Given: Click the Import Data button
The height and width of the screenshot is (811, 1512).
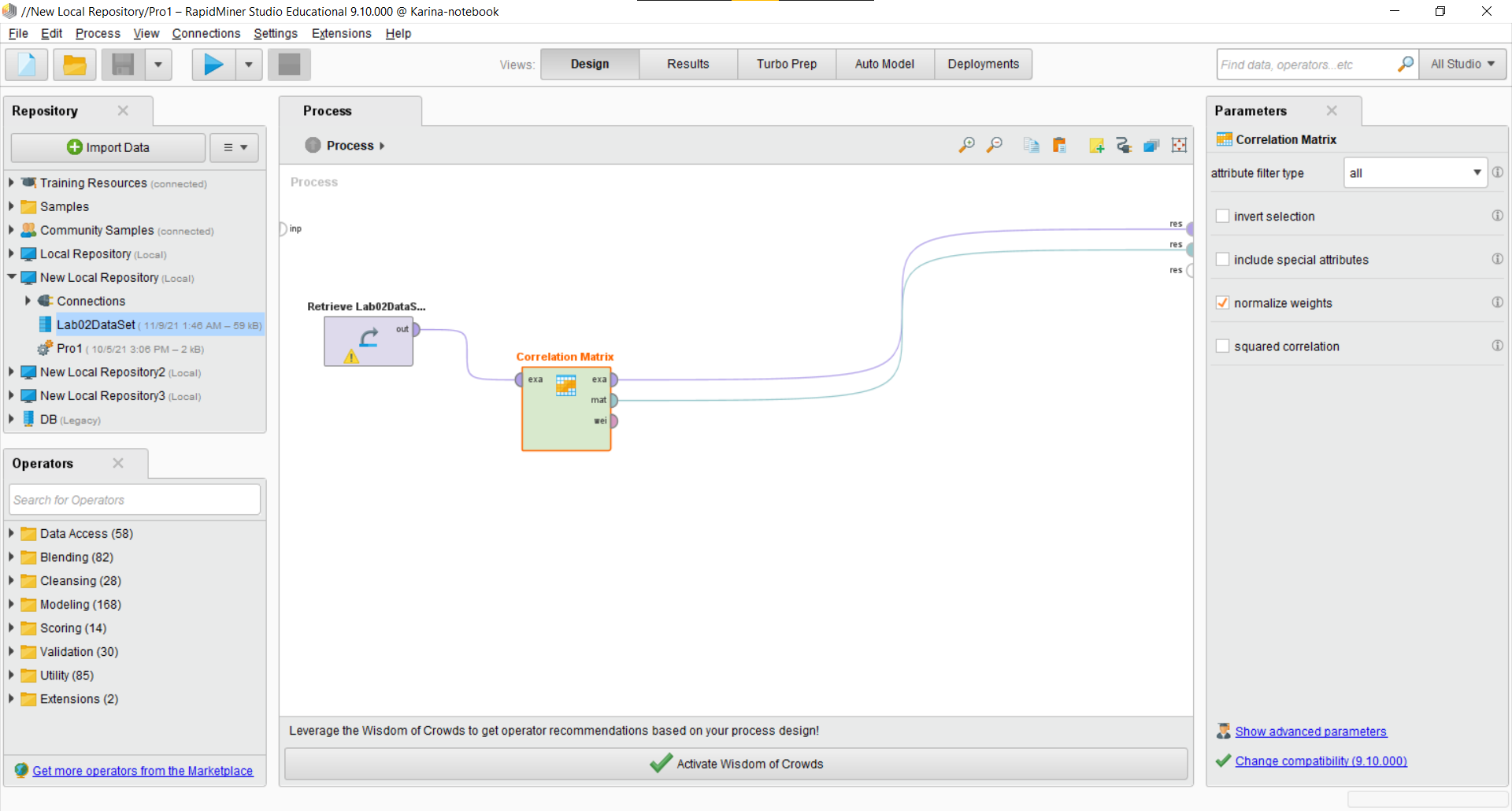Looking at the screenshot, I should click(108, 147).
